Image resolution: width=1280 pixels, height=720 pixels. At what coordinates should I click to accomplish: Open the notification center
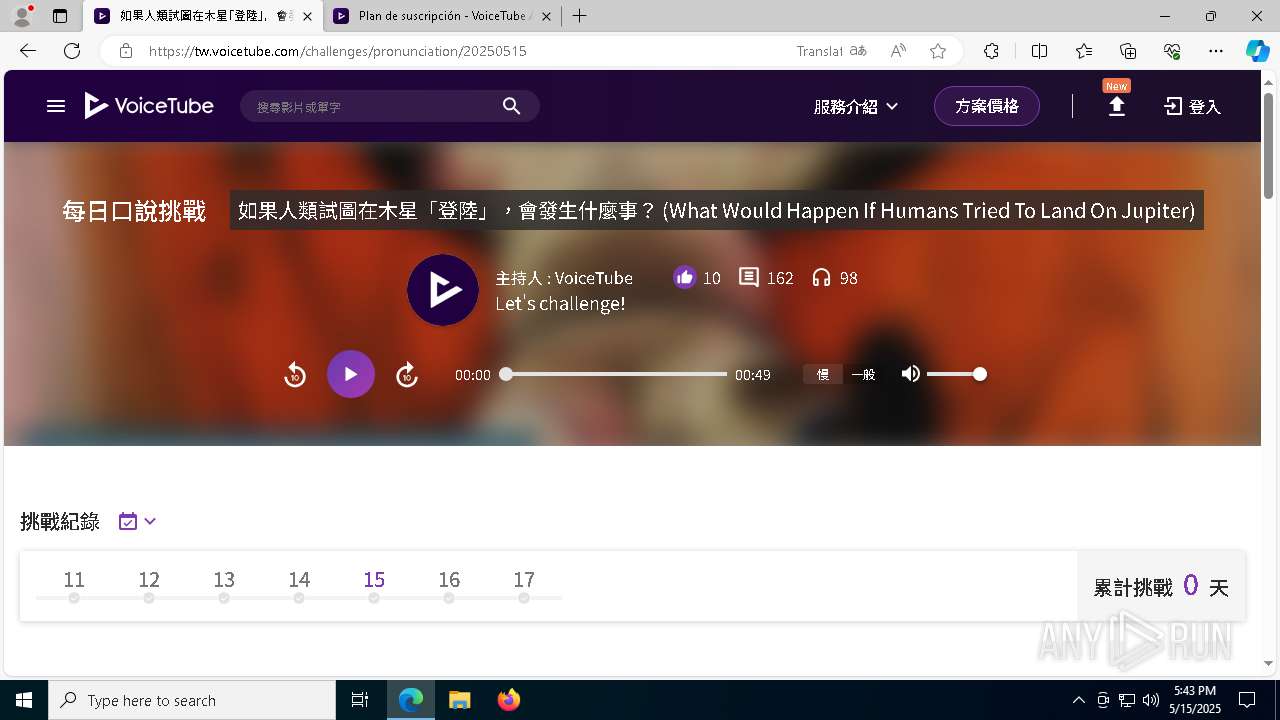tap(1247, 700)
